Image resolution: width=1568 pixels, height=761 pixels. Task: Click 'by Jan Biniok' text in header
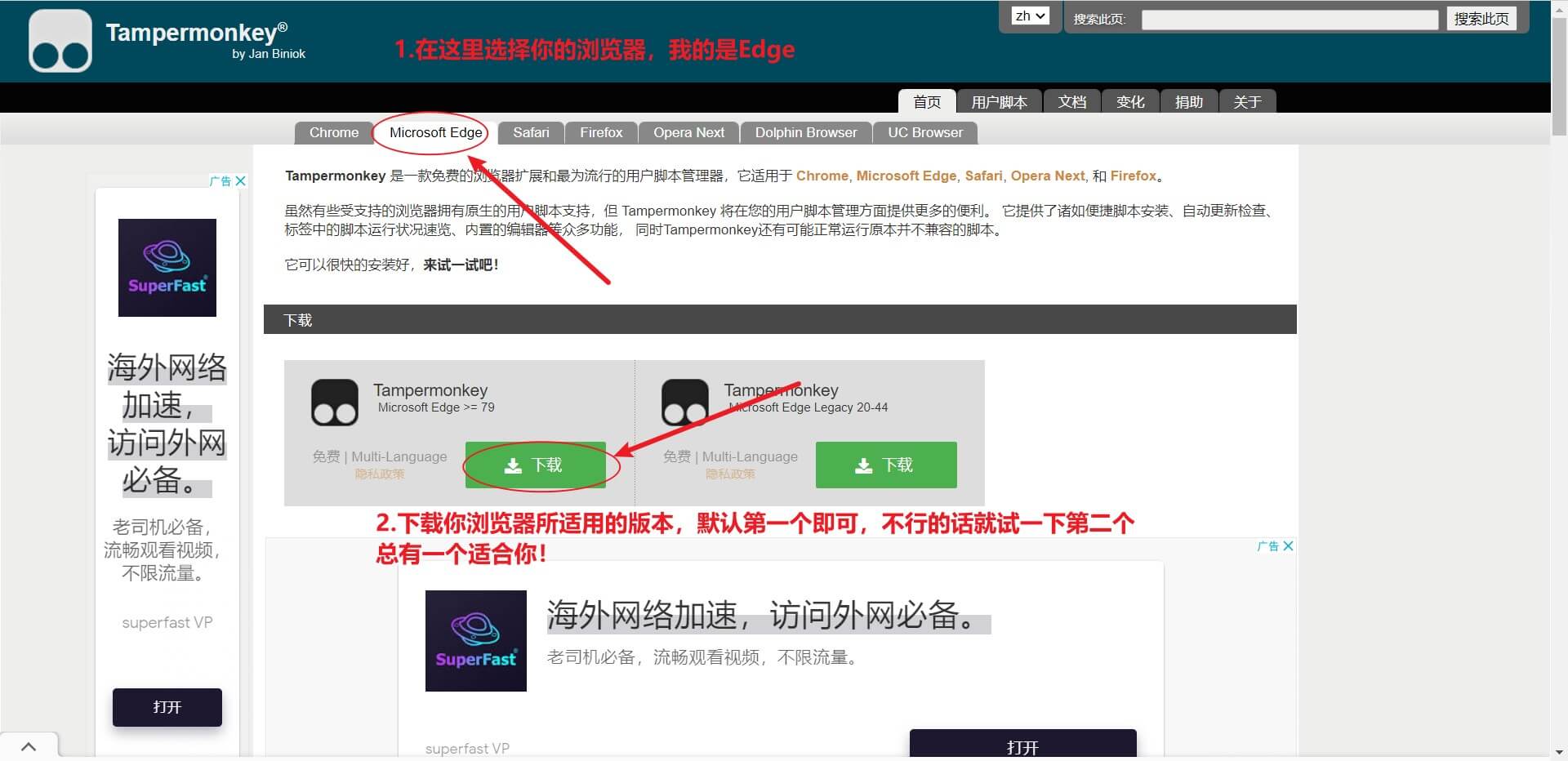(269, 54)
